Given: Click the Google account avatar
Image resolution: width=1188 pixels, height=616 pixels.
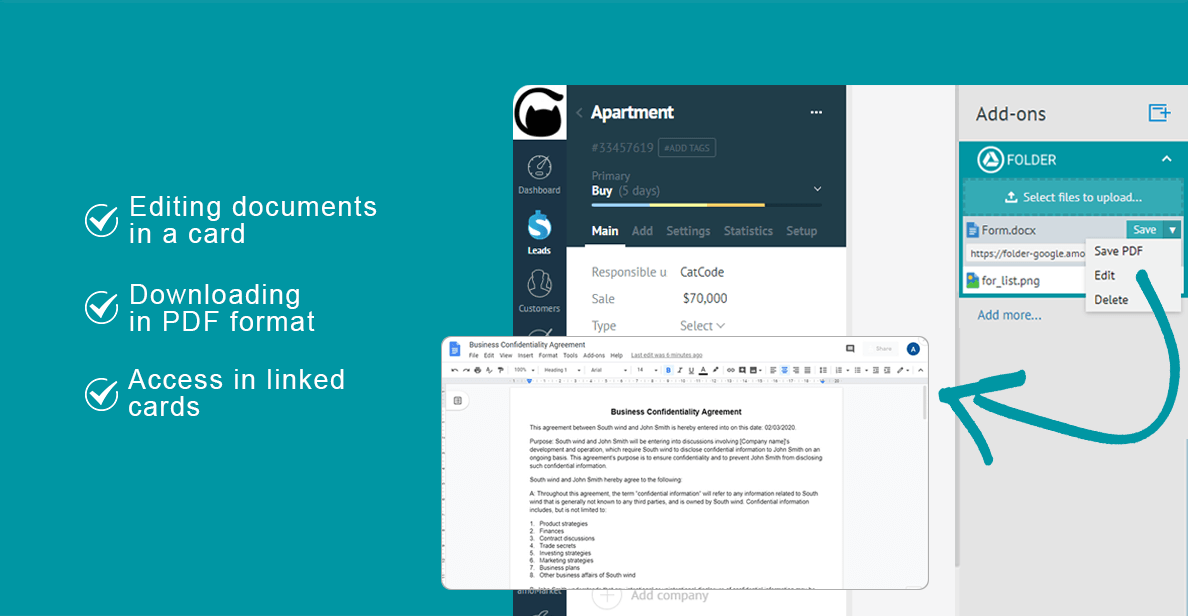Looking at the screenshot, I should point(912,349).
